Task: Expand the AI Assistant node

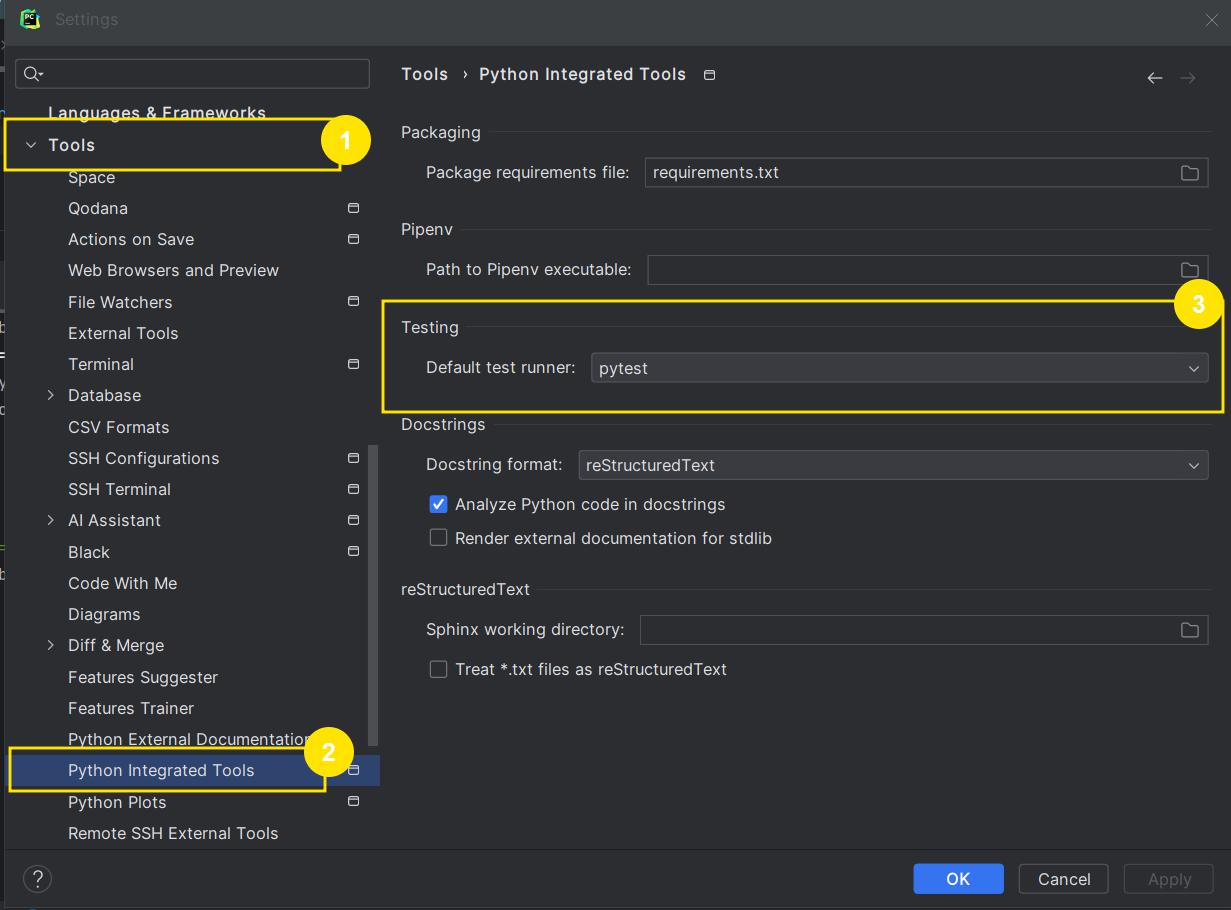Action: pyautogui.click(x=51, y=520)
